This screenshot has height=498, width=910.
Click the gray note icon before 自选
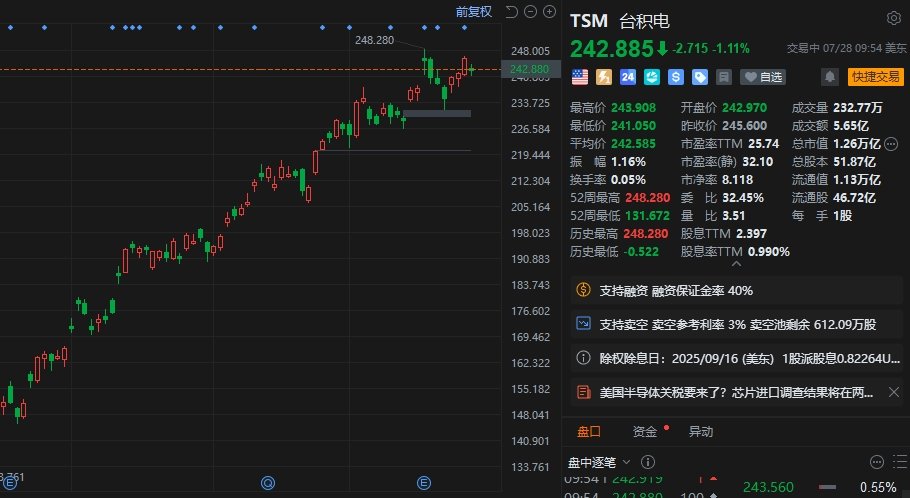[x=724, y=77]
